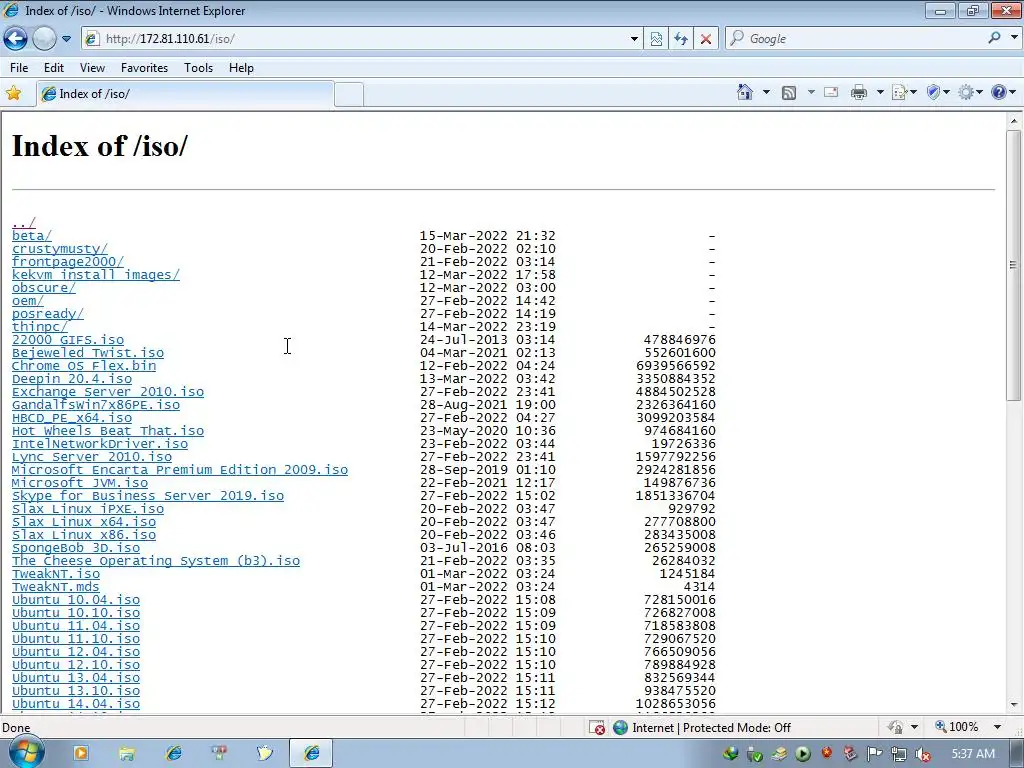1024x768 pixels.
Task: Click the scrollbar down arrow
Action: [x=1014, y=705]
